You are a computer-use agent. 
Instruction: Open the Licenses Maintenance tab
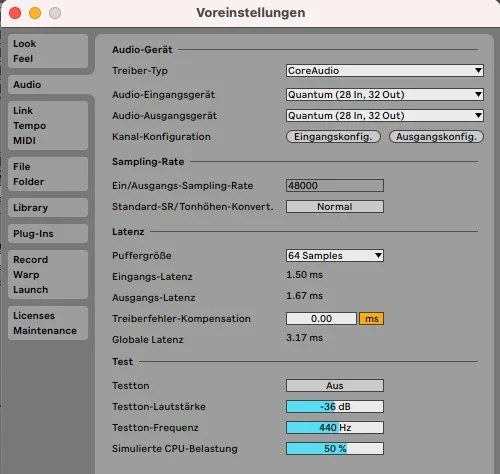(48, 323)
